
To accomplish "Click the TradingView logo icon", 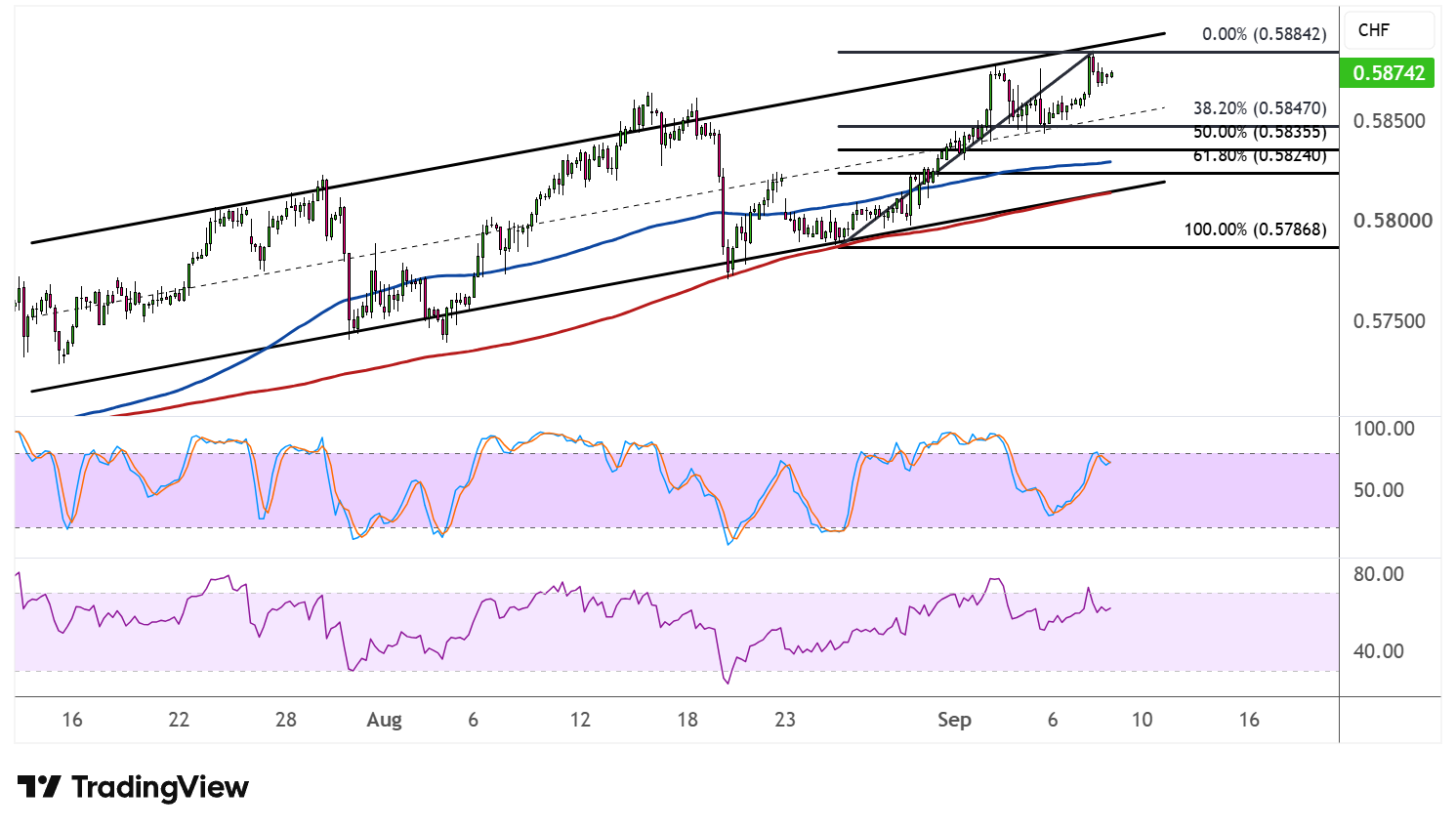I will click(x=39, y=787).
